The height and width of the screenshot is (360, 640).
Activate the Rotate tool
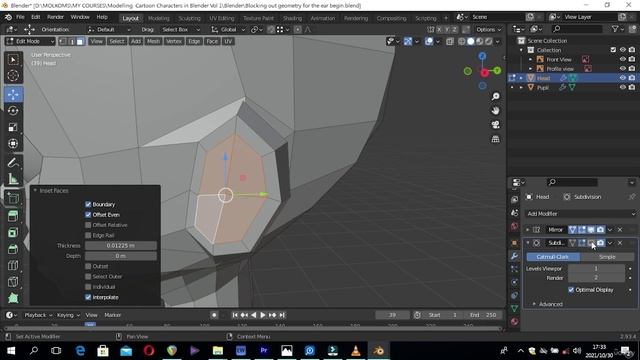(13, 111)
